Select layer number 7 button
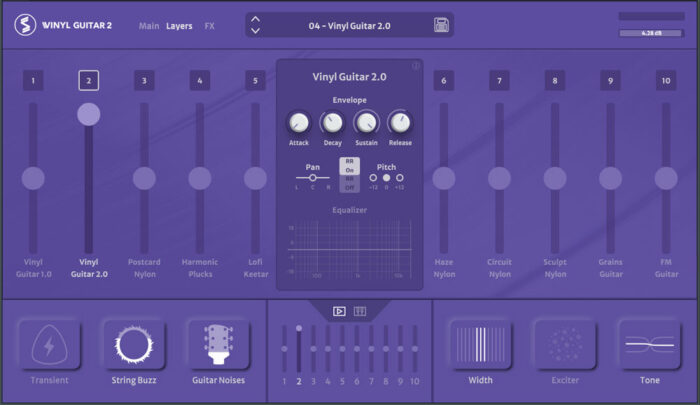The image size is (700, 405). 499,80
